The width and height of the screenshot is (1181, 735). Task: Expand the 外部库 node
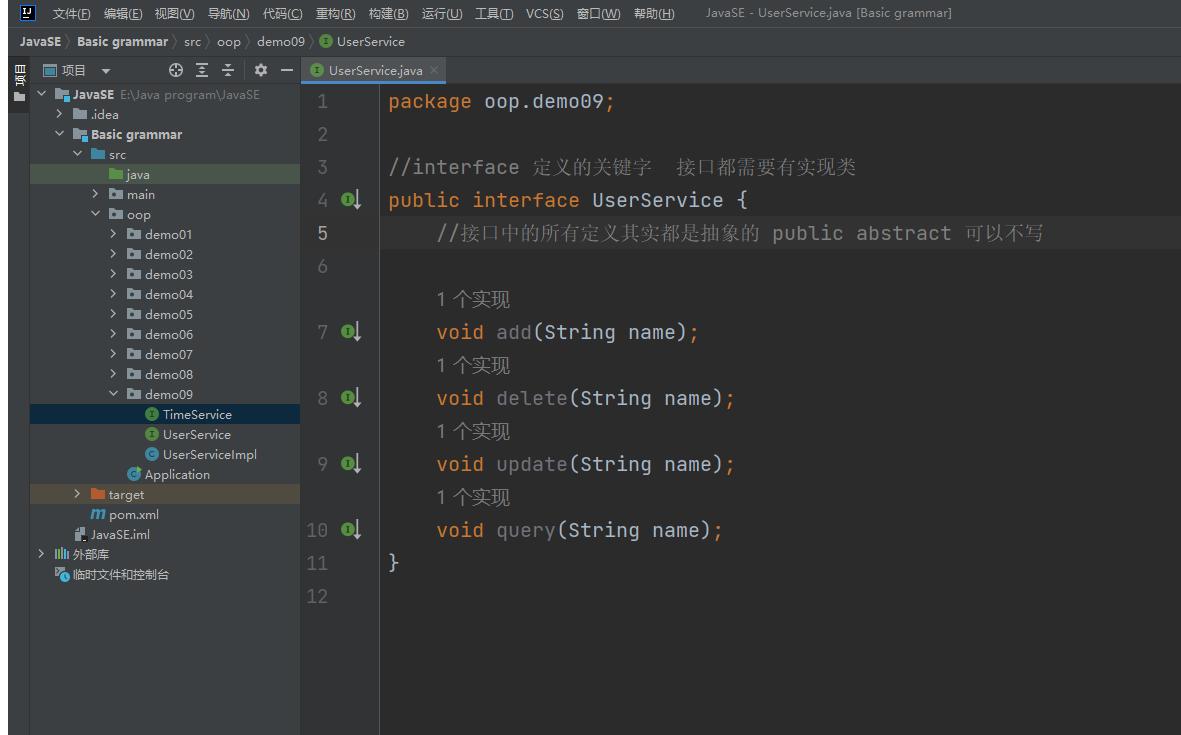pos(41,554)
